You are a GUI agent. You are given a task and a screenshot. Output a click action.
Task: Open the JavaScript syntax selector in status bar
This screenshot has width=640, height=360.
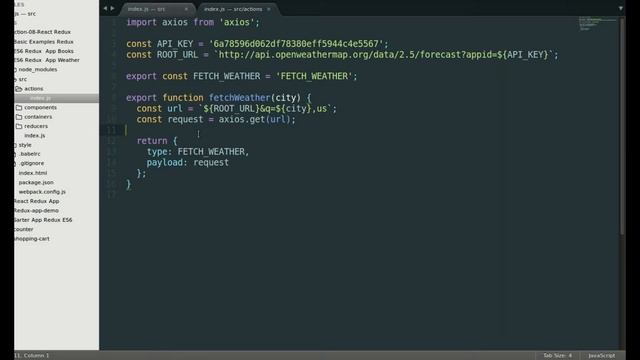(x=602, y=356)
